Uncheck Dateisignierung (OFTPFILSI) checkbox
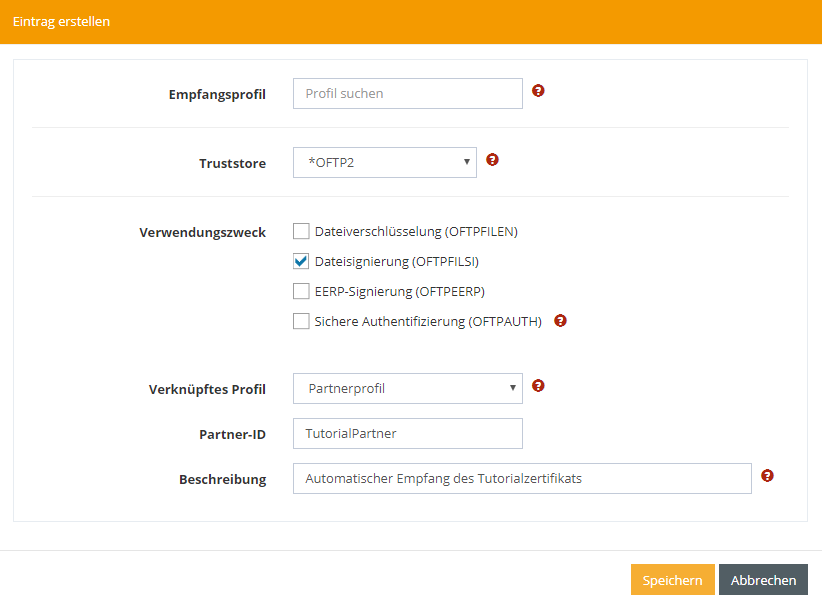The height and width of the screenshot is (607, 822). [301, 262]
